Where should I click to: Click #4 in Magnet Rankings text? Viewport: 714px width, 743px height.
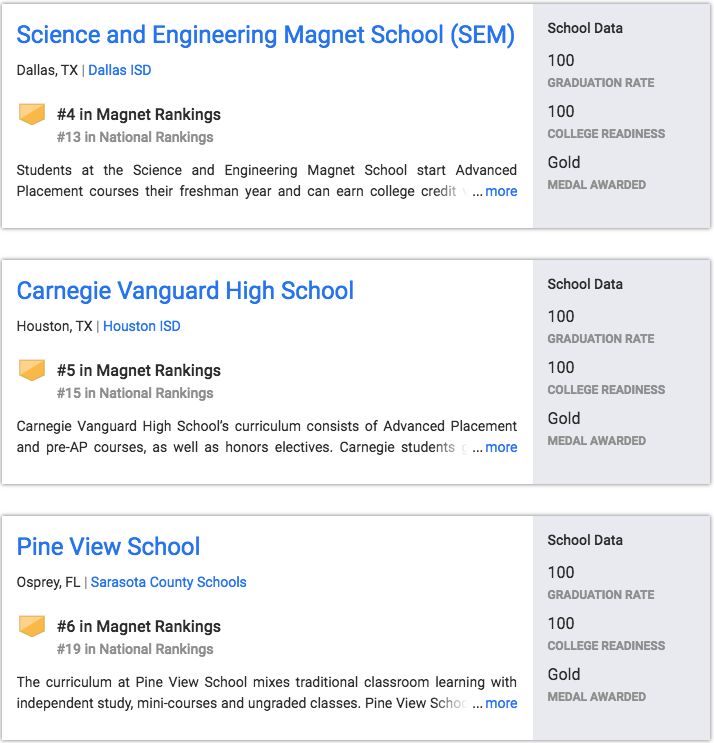(x=139, y=114)
